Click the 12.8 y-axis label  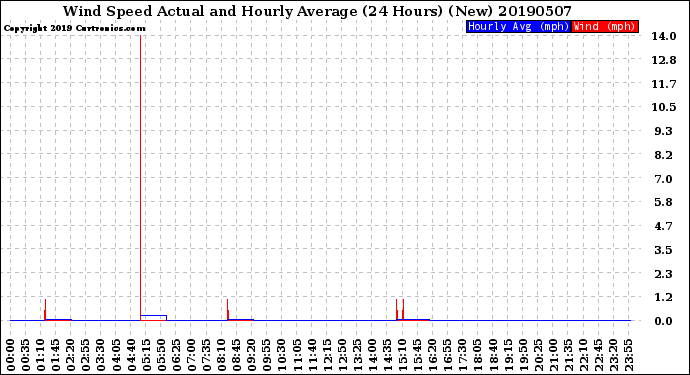pos(664,60)
